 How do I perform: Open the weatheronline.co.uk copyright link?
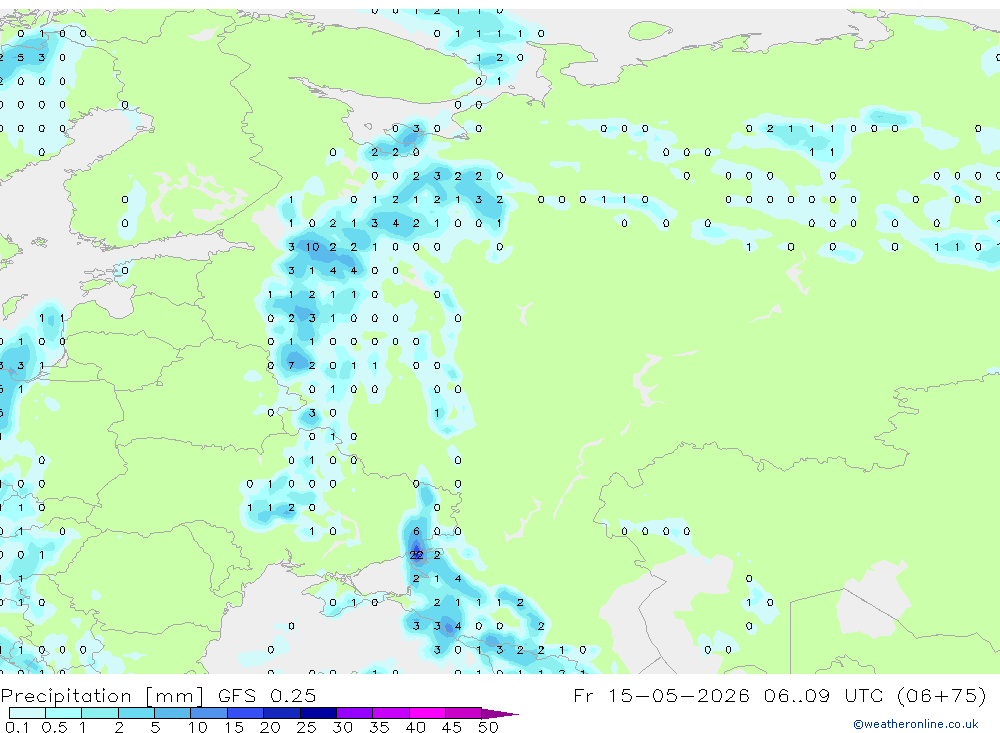916,724
